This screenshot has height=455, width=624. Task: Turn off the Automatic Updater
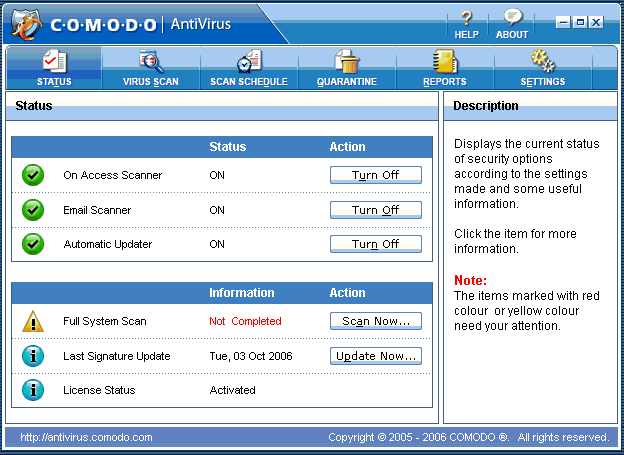click(375, 244)
